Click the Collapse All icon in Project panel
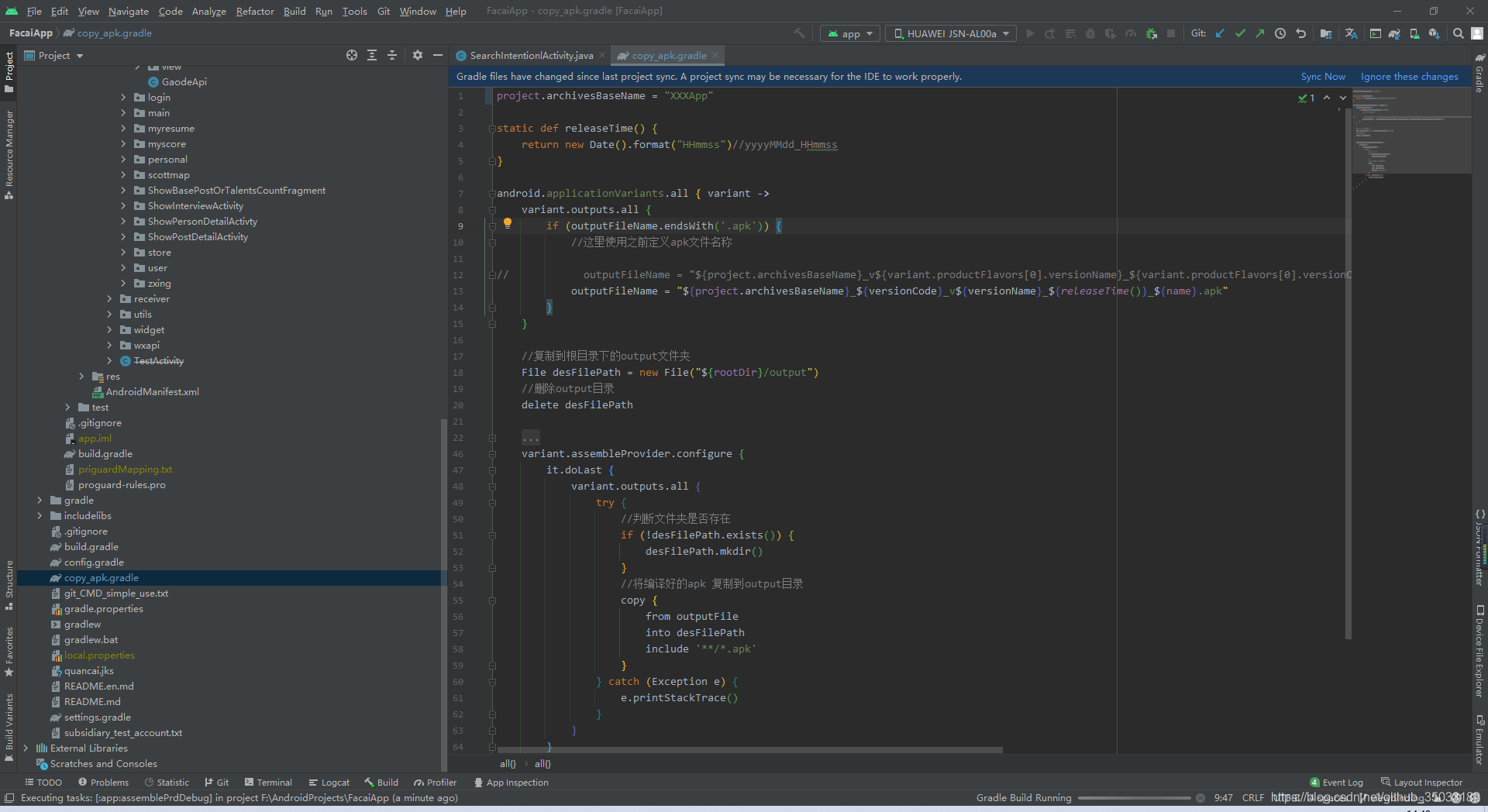The image size is (1488, 812). (392, 55)
